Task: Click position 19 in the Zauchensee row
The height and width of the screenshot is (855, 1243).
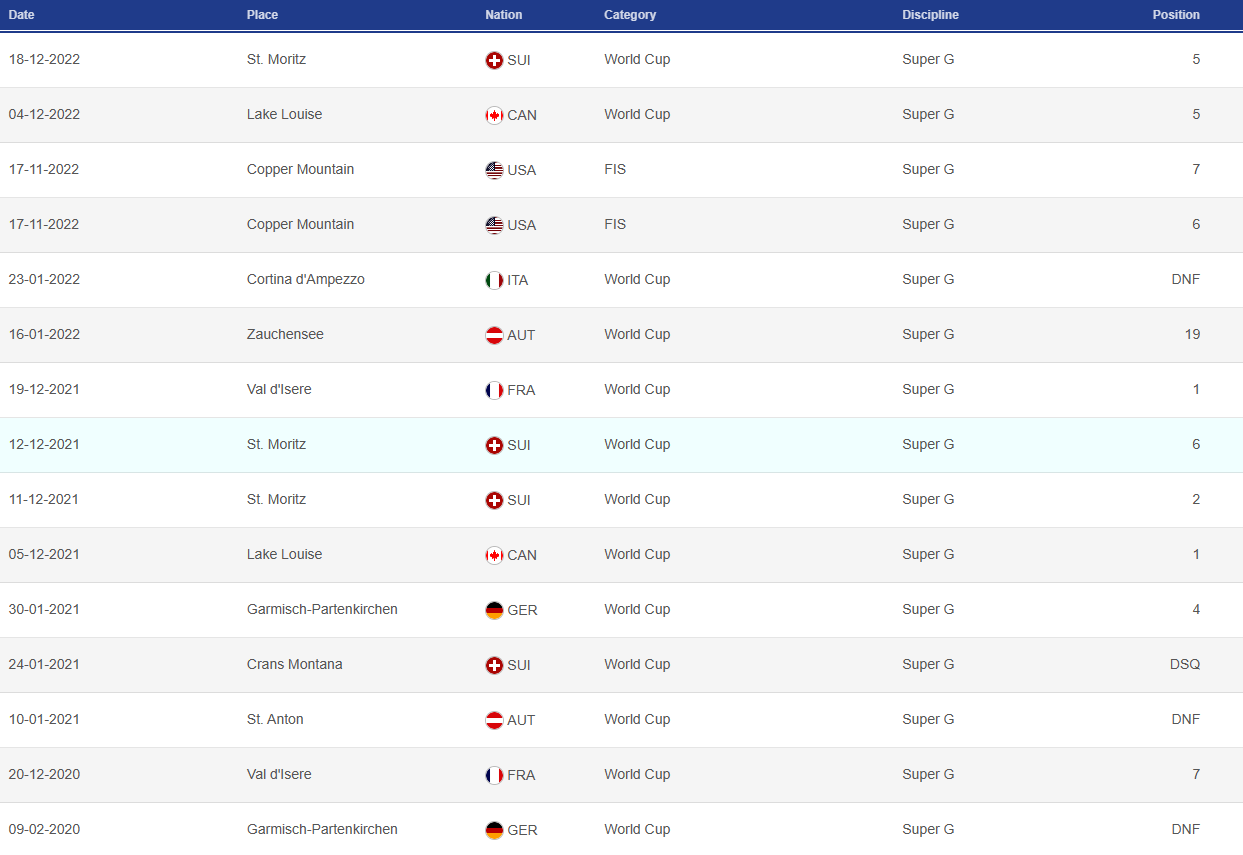Action: click(1192, 334)
